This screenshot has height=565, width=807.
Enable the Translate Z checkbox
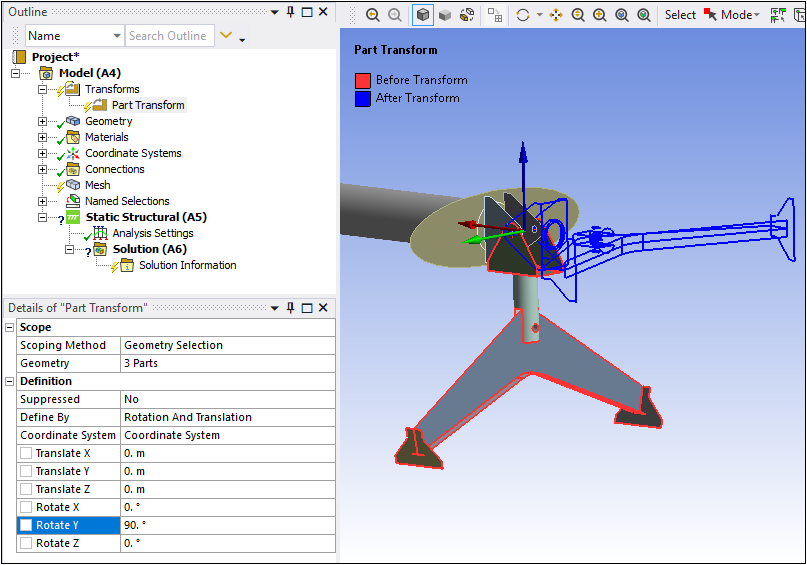(x=26, y=489)
